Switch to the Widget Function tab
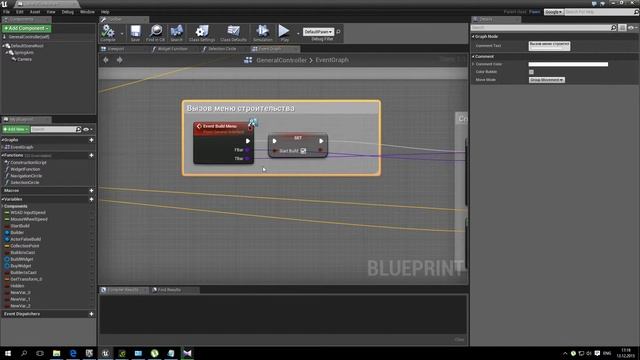This screenshot has height=360, width=640. [172, 49]
